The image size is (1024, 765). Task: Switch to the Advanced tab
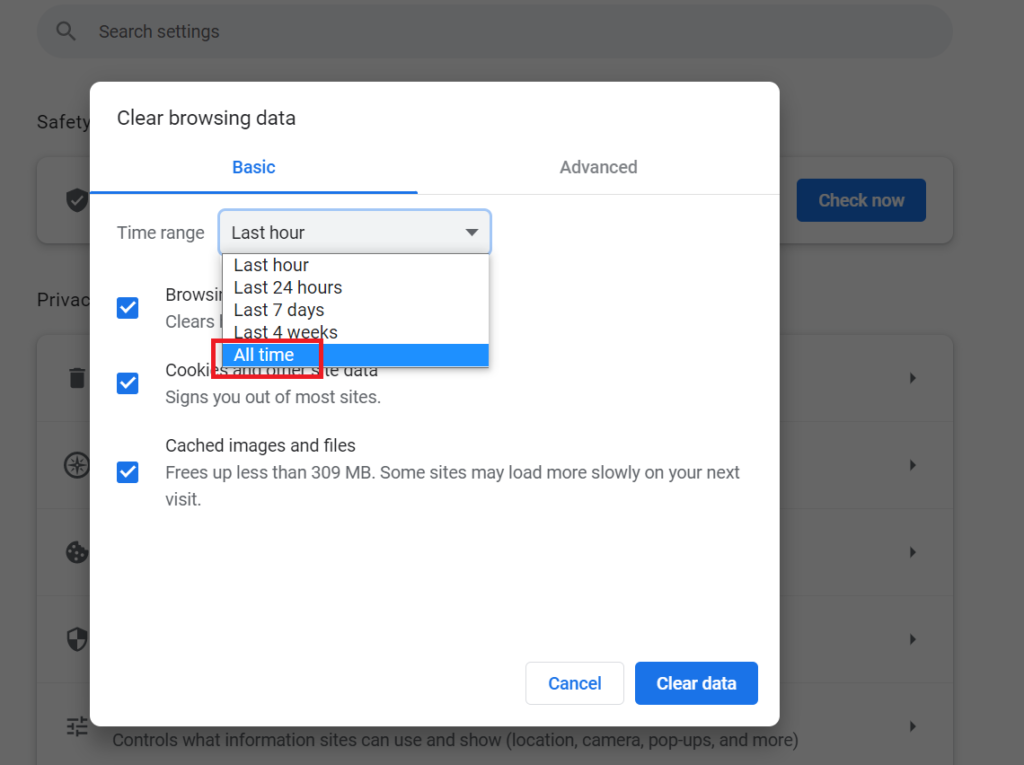[x=598, y=167]
